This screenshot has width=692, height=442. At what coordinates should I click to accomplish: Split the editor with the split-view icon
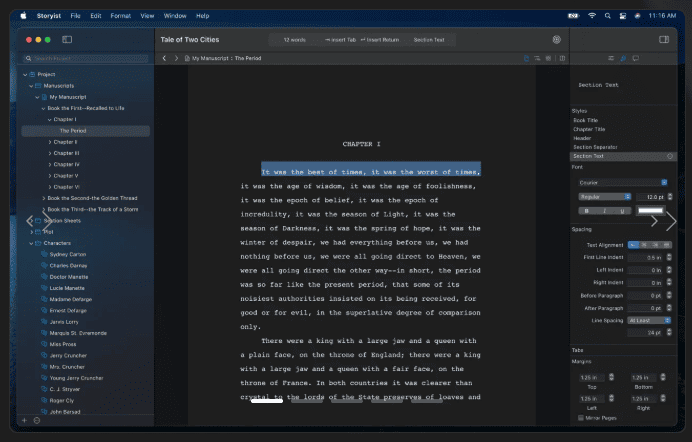coord(562,58)
